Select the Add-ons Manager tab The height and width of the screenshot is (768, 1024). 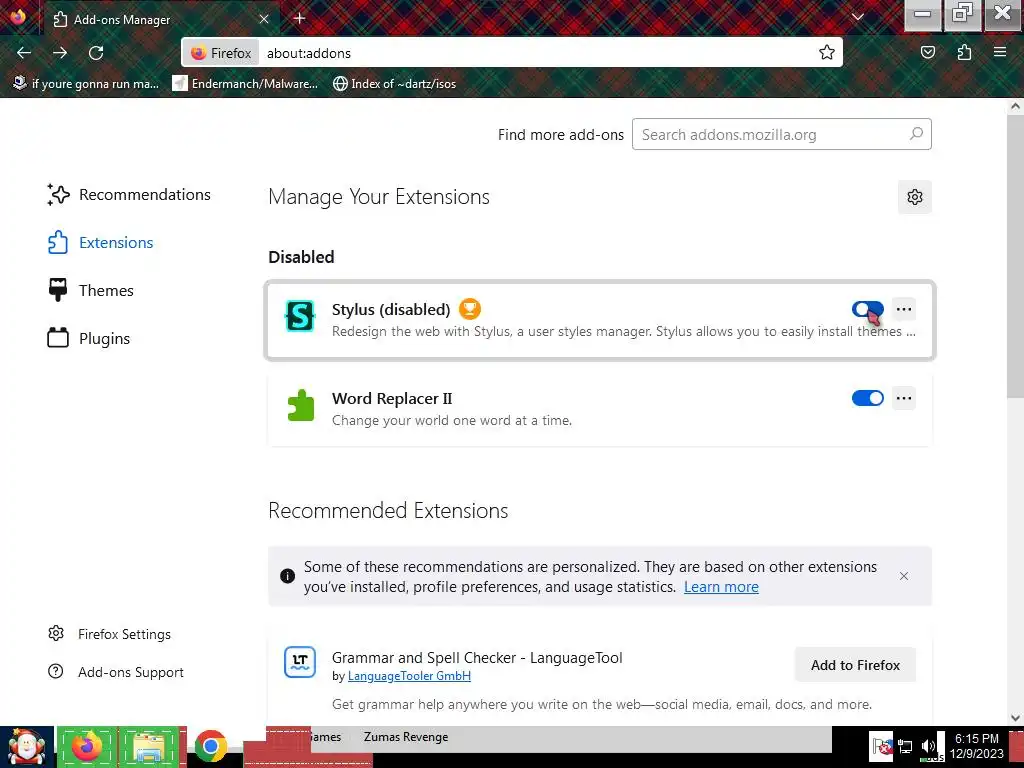(x=162, y=19)
